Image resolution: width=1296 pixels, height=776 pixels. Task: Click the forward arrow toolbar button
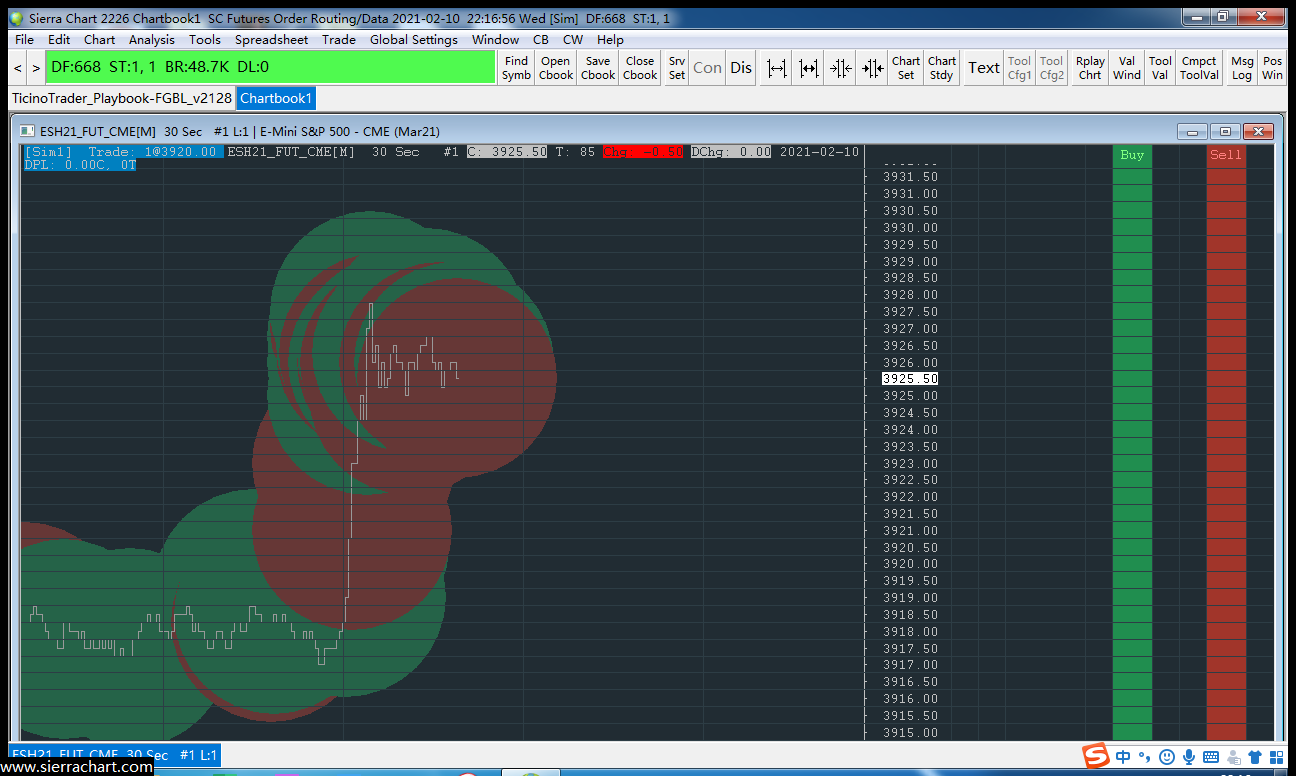pyautogui.click(x=36, y=68)
